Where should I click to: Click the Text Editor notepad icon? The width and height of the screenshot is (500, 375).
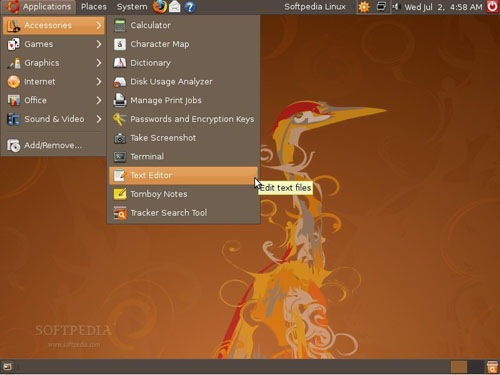pyautogui.click(x=120, y=175)
